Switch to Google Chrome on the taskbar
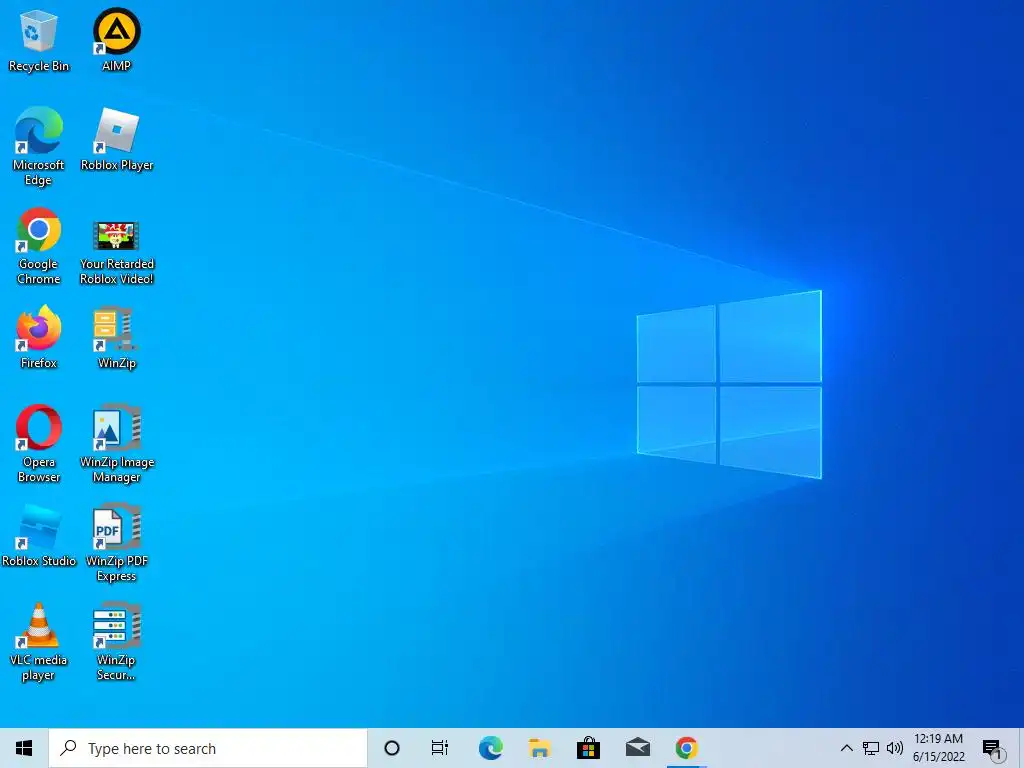 tap(686, 748)
